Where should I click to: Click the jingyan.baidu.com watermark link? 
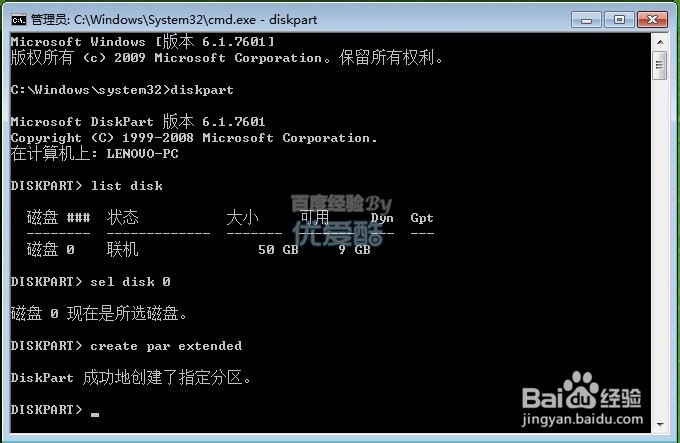point(582,419)
